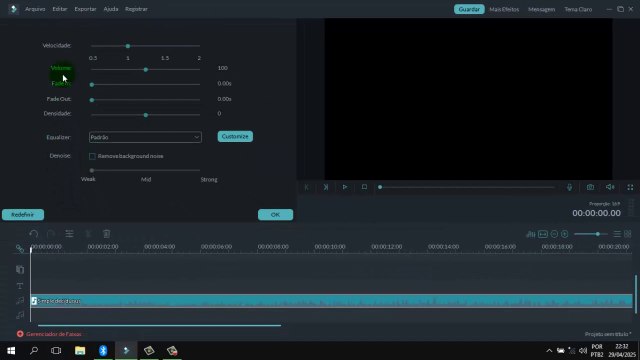Click the timeline zoom out minus icon
This screenshot has height=360, width=640.
pos(554,234)
